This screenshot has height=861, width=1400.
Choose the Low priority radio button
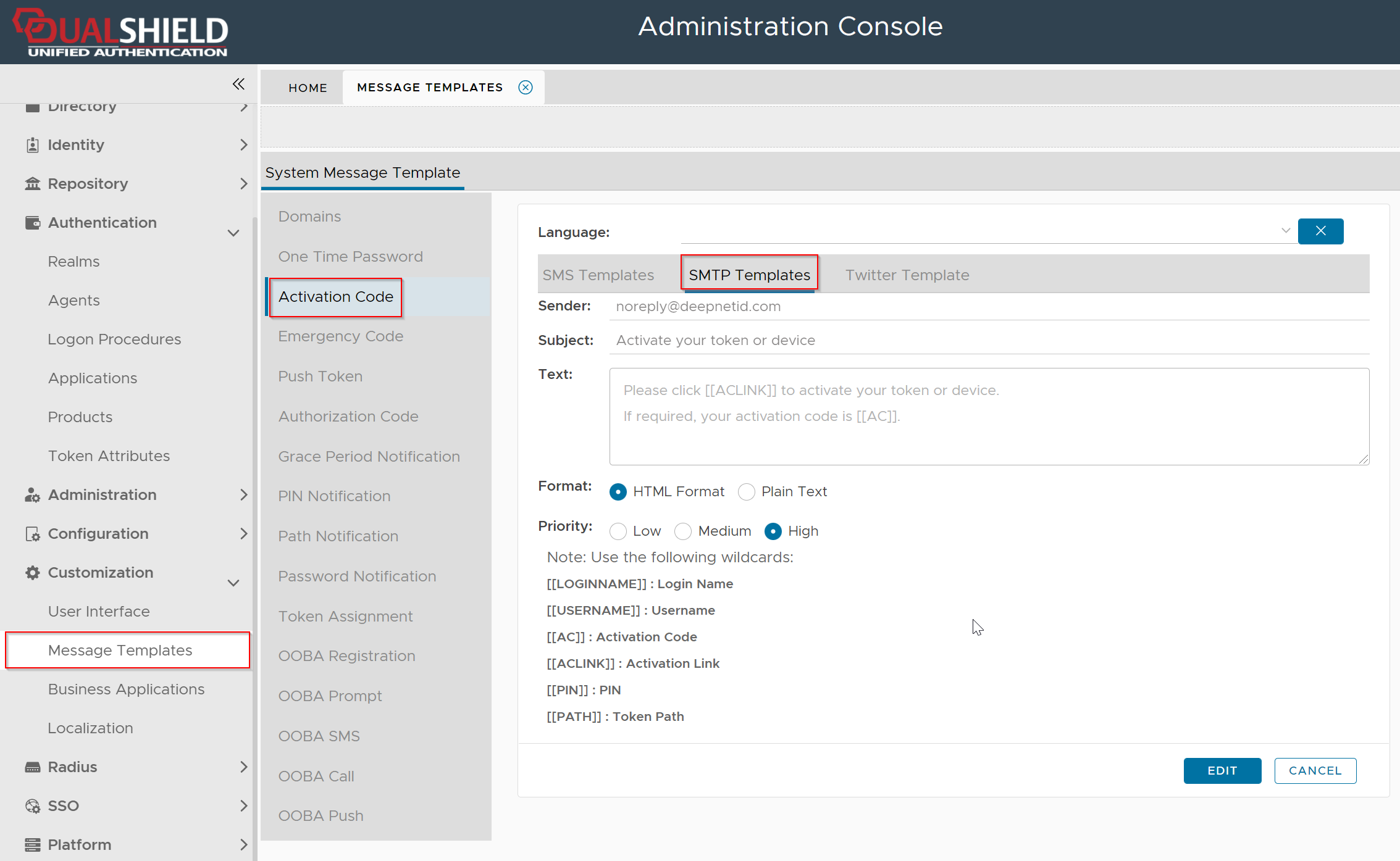[x=618, y=531]
